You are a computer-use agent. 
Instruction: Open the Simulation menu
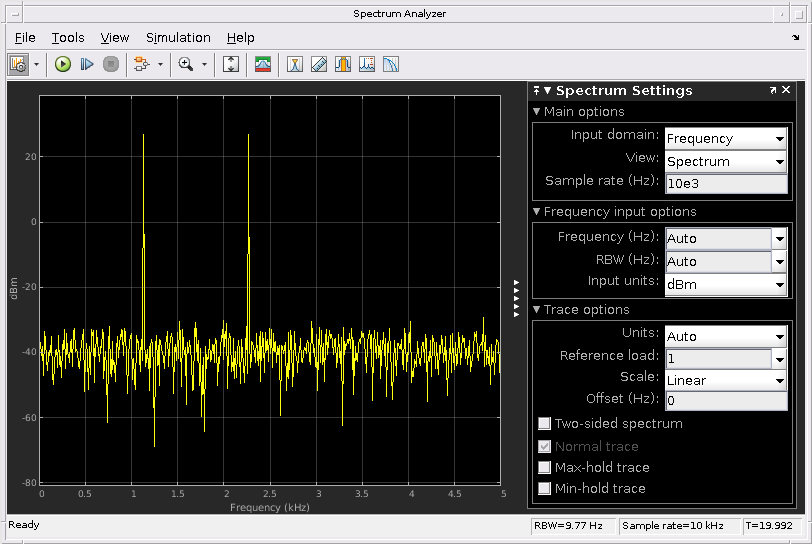[178, 37]
